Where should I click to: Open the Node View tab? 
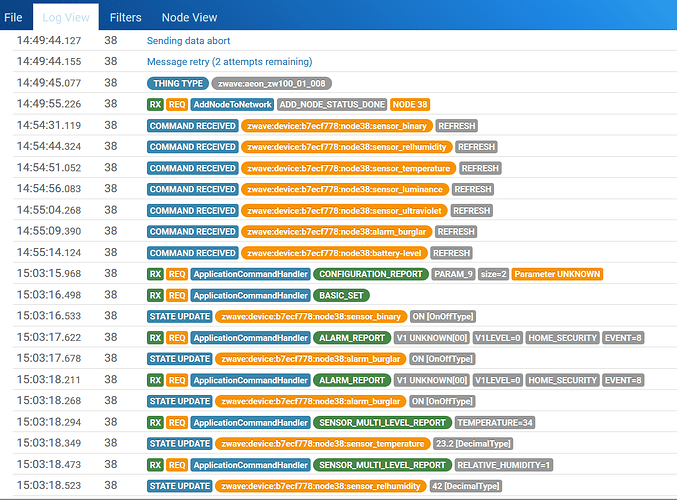tap(189, 17)
